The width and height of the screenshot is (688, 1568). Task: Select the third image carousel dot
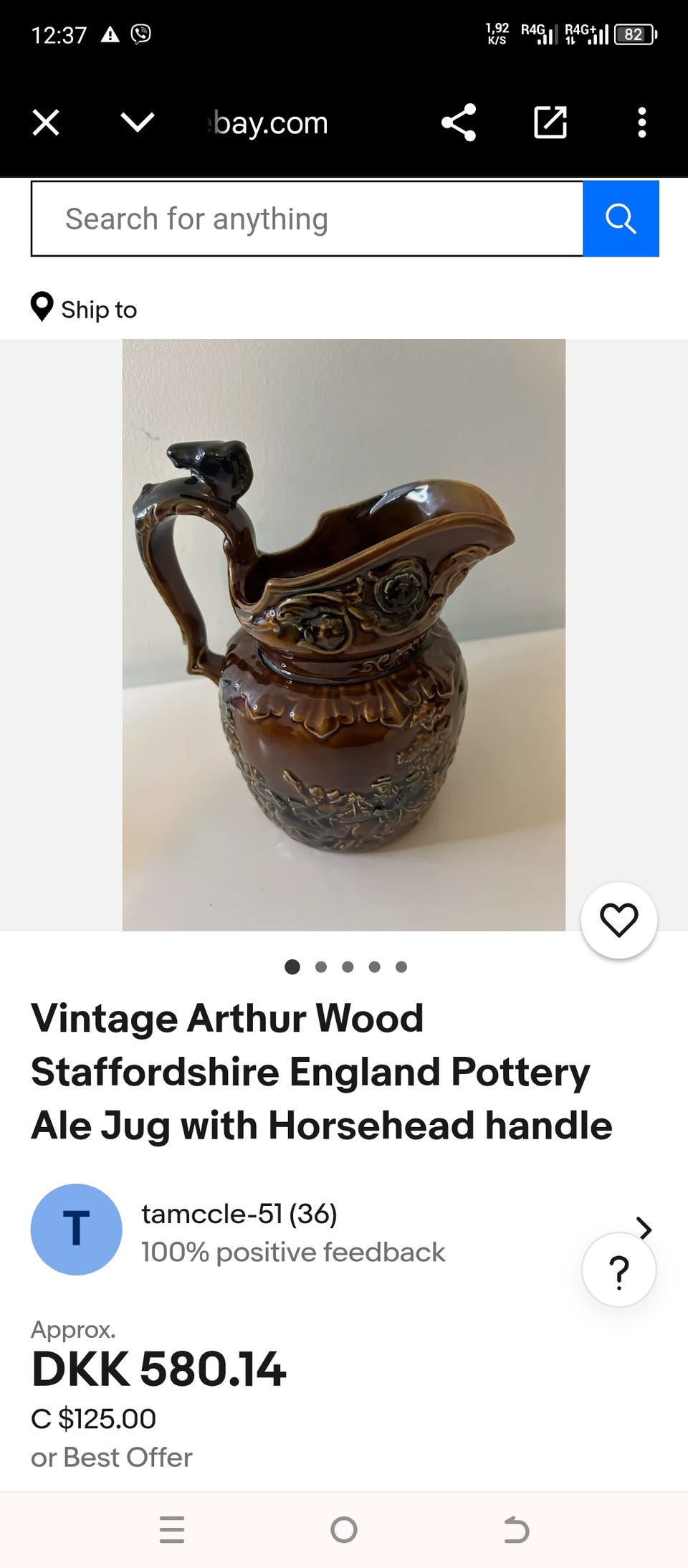click(x=348, y=967)
